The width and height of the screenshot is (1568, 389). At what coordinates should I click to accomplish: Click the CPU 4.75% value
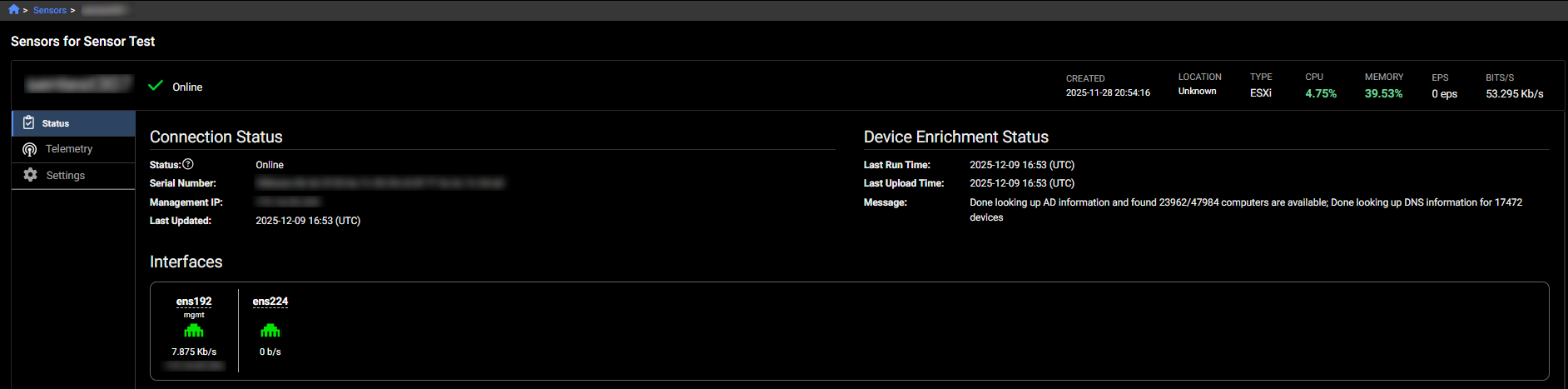tap(1321, 94)
